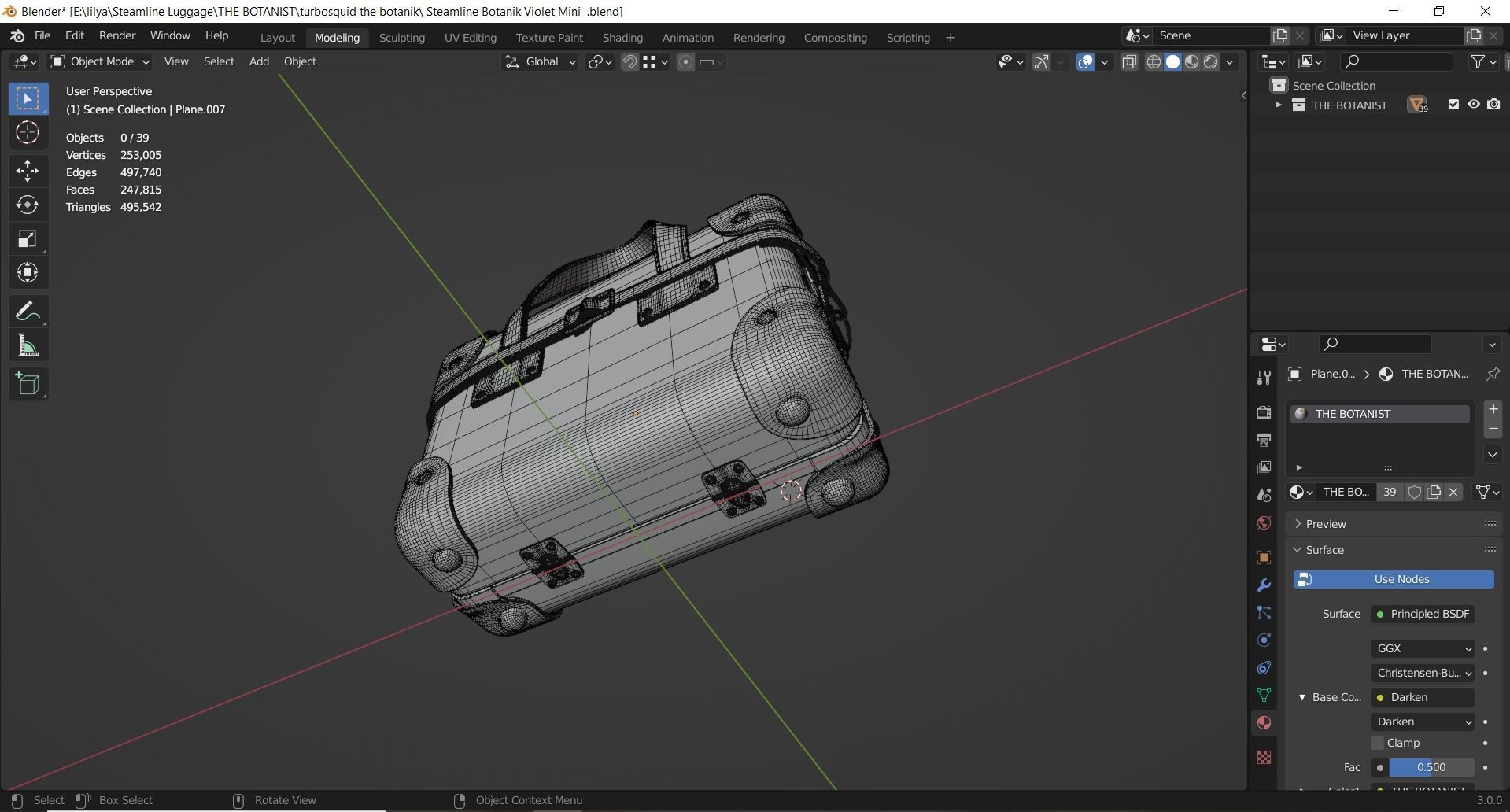Expand THE BOTANIST collection in outliner
This screenshot has width=1510, height=812.
[x=1278, y=105]
